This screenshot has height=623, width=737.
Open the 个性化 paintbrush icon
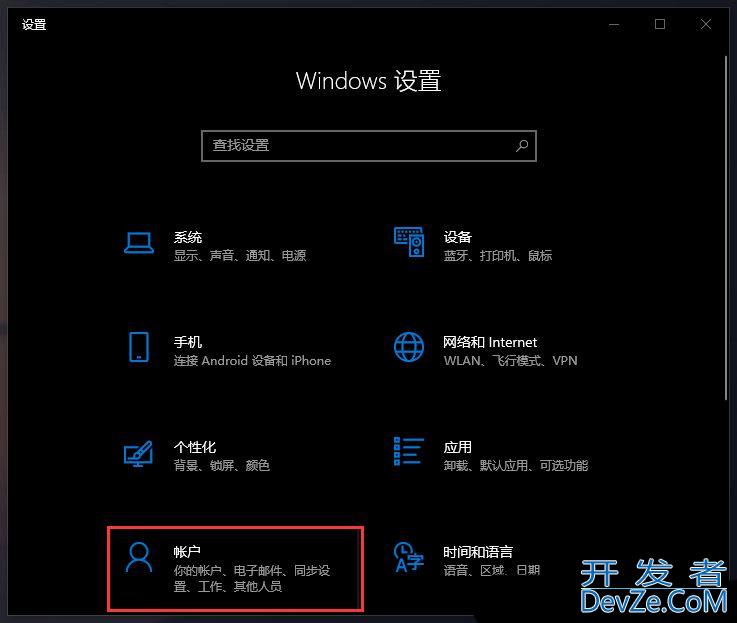[x=138, y=453]
